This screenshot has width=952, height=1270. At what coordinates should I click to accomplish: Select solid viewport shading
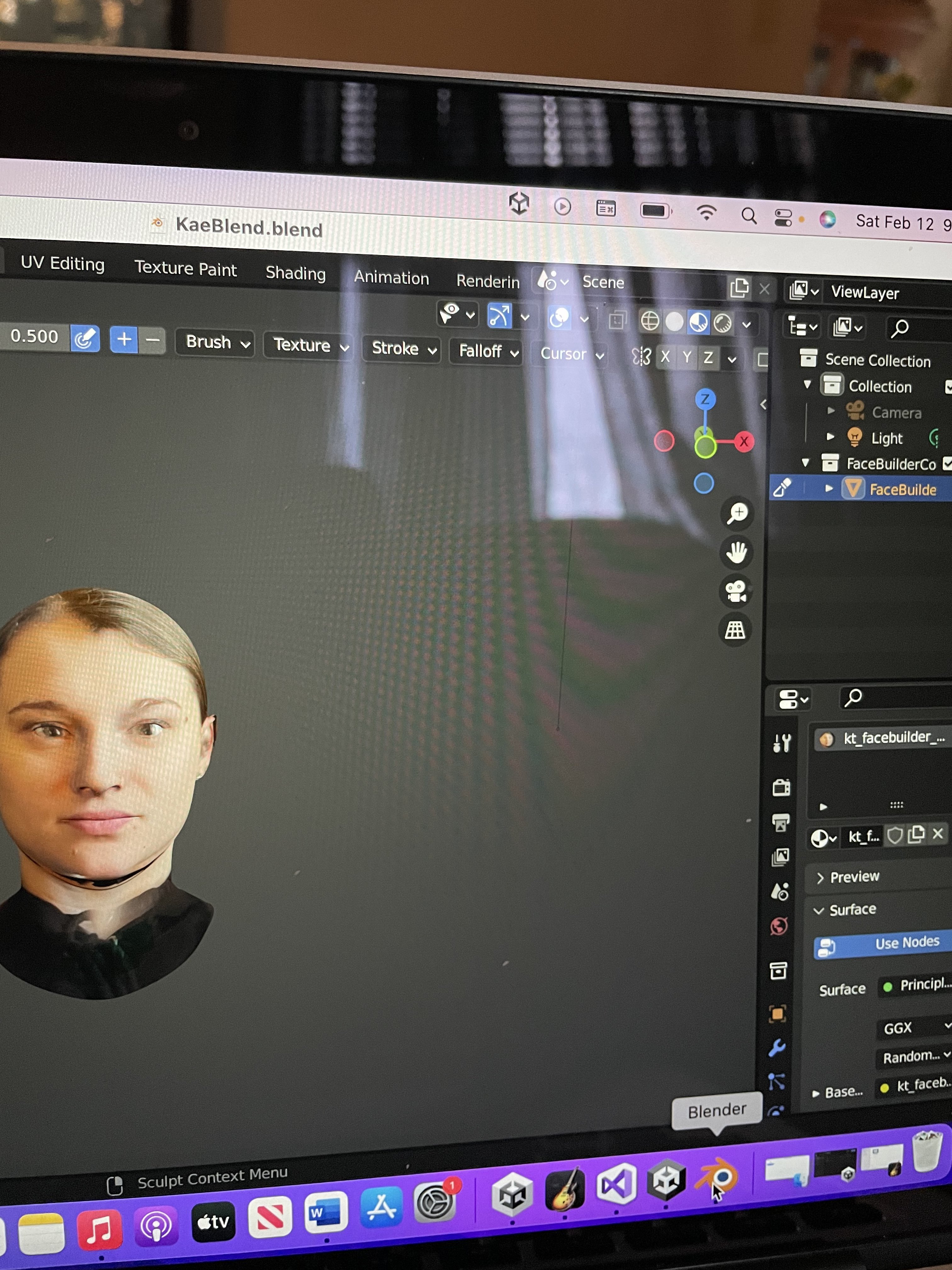pos(674,322)
